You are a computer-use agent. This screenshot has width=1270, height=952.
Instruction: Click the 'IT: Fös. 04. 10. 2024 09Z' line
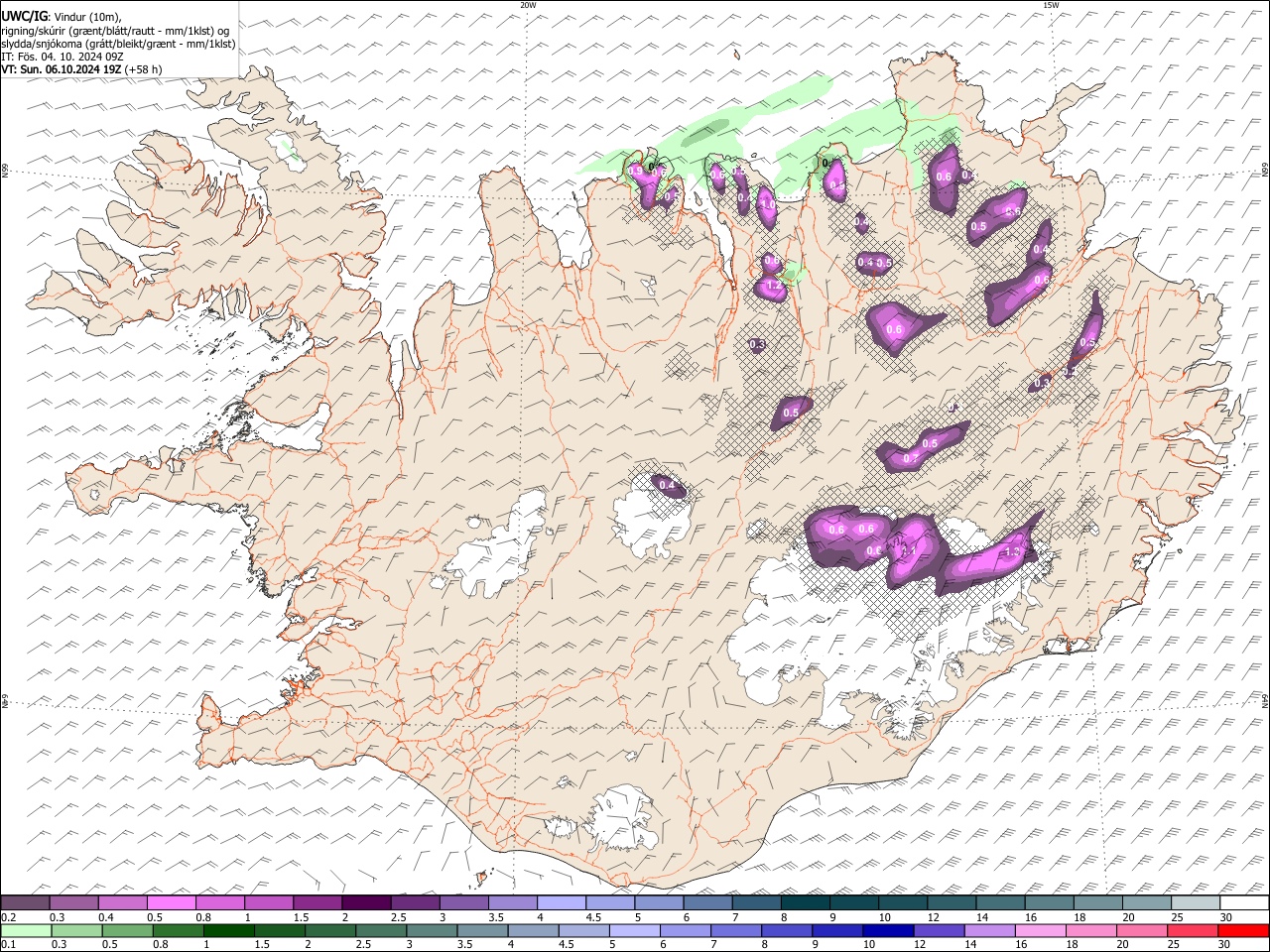coord(63,57)
